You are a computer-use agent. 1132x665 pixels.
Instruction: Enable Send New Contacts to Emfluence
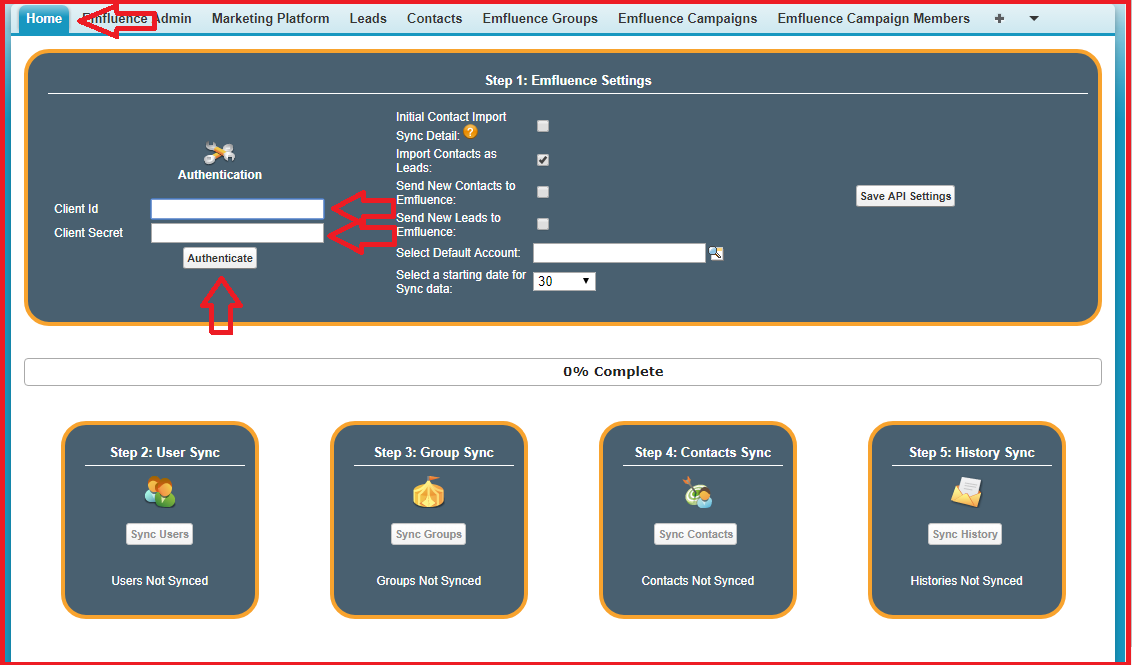(x=543, y=192)
